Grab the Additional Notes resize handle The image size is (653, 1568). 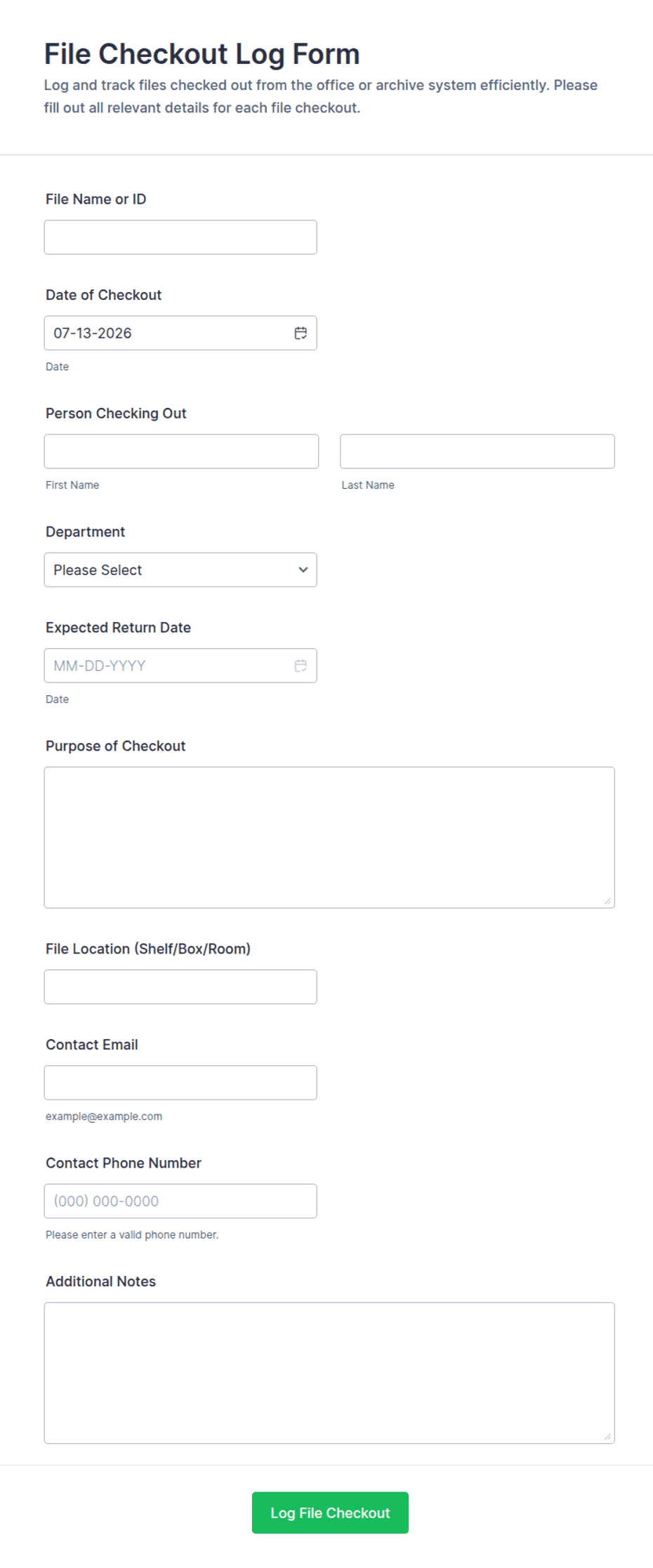607,1437
